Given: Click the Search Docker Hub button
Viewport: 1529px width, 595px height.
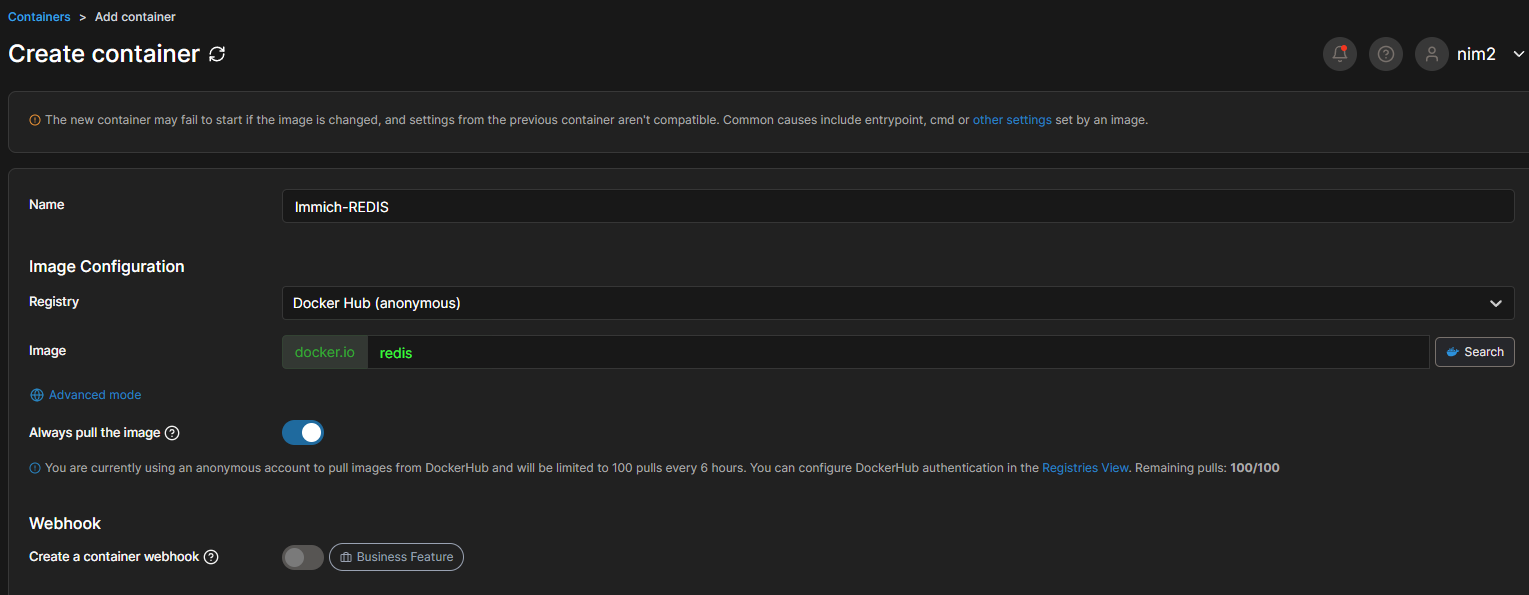Looking at the screenshot, I should click(x=1474, y=352).
